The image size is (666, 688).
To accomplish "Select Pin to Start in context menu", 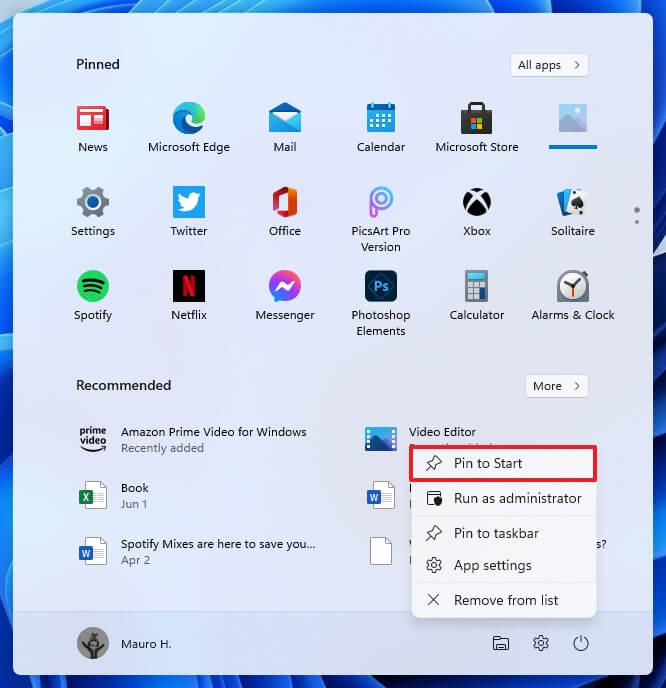I will pyautogui.click(x=503, y=463).
